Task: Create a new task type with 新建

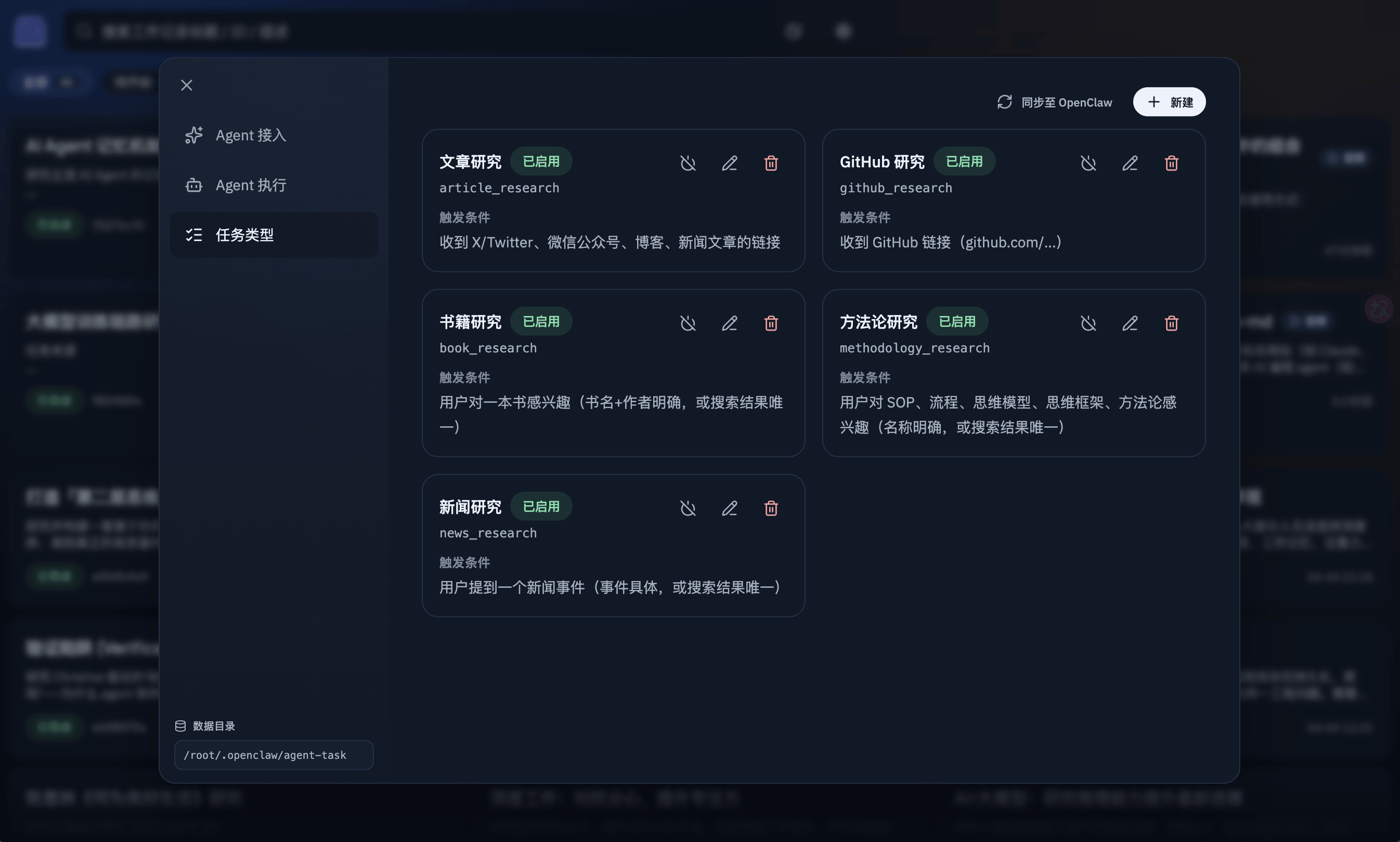Action: pyautogui.click(x=1169, y=102)
